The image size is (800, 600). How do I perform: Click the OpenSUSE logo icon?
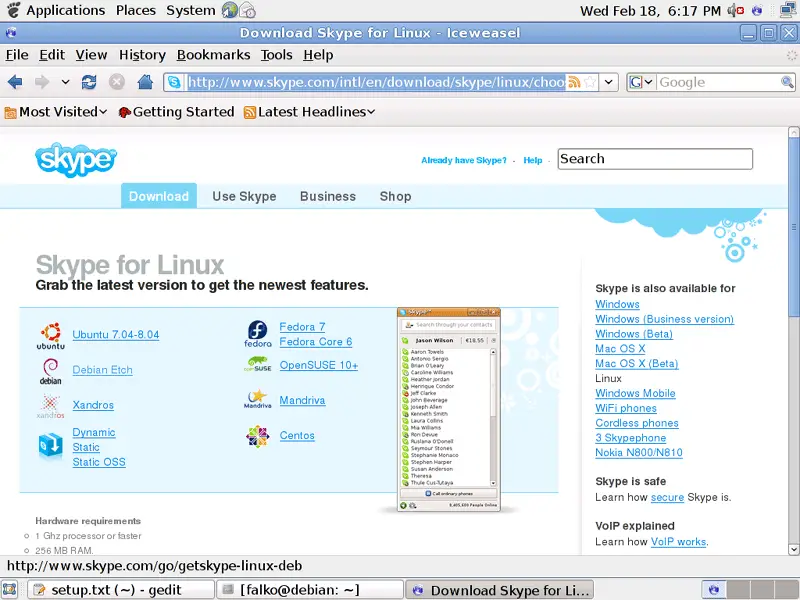pyautogui.click(x=258, y=364)
